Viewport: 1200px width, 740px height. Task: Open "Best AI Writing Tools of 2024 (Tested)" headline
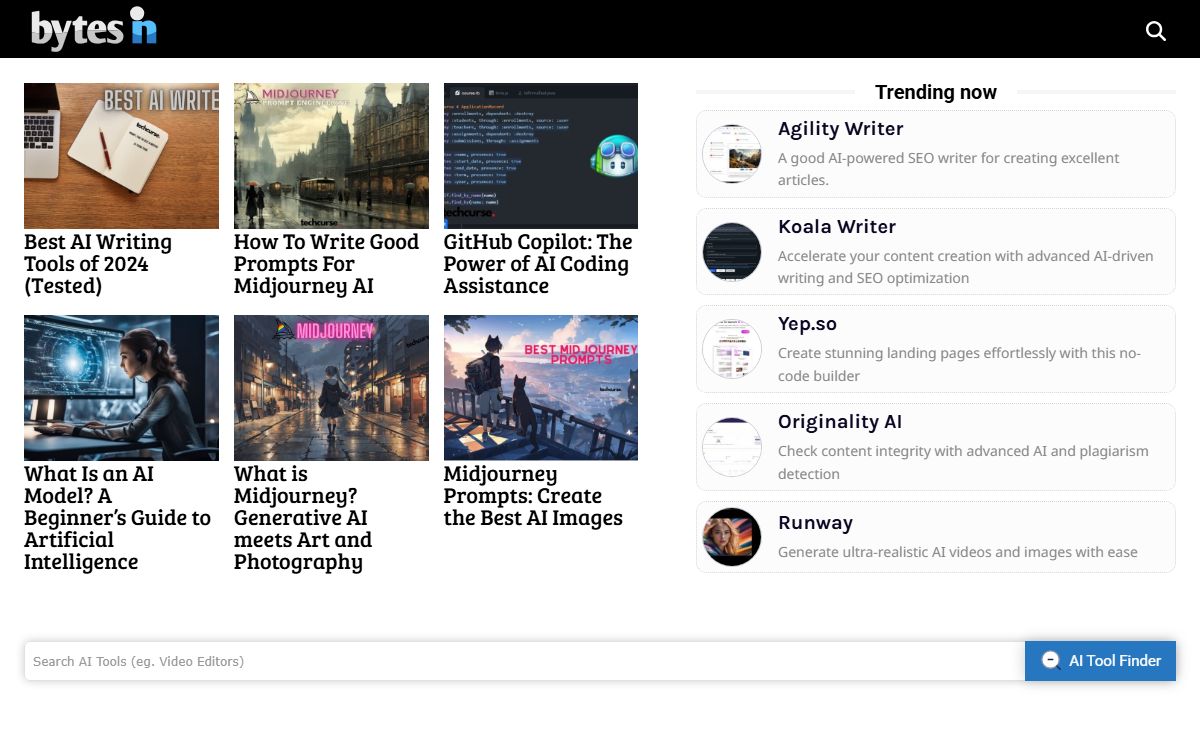coord(98,264)
